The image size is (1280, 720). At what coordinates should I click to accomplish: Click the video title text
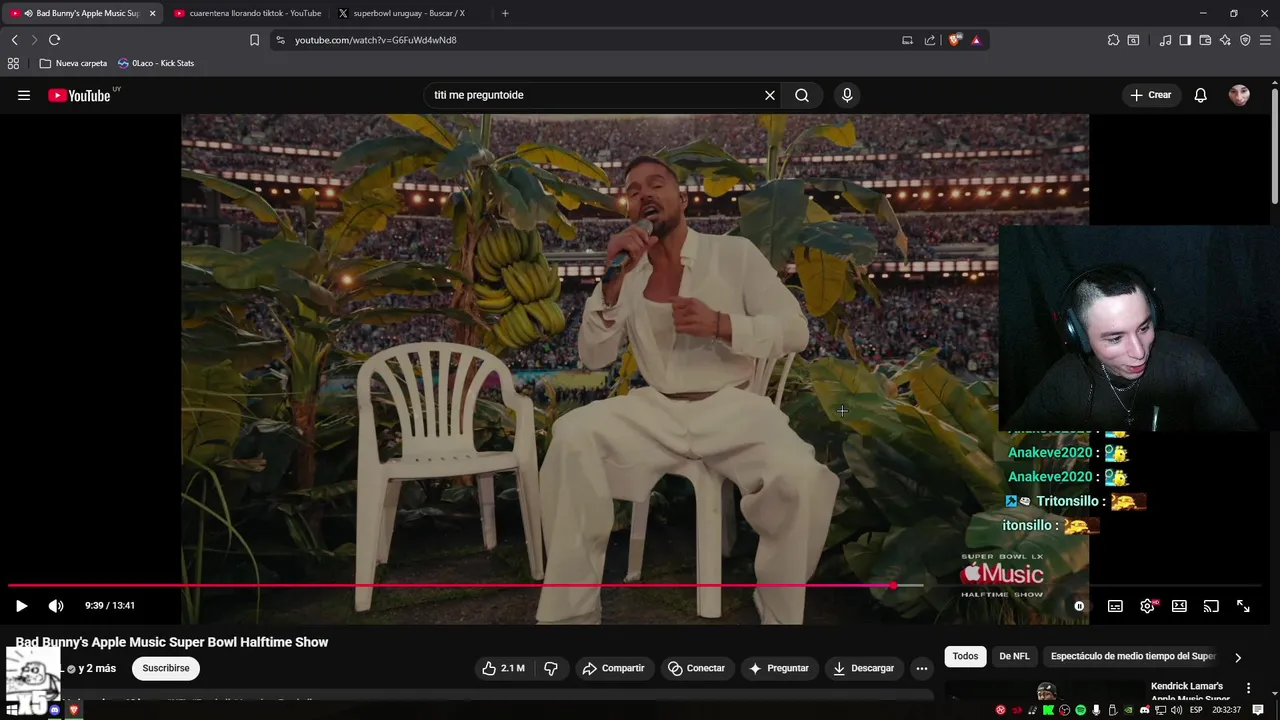click(172, 642)
